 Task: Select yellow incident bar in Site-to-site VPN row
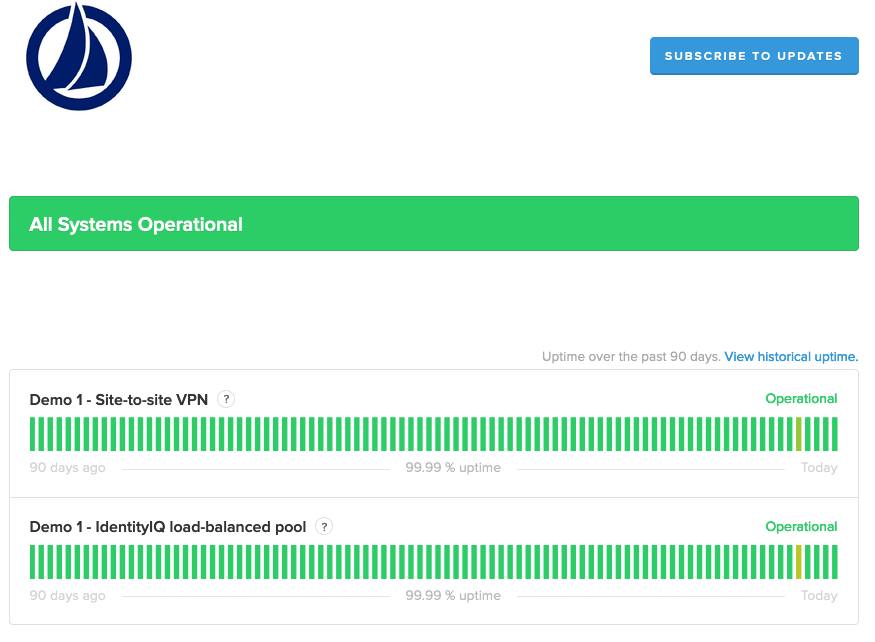click(798, 434)
